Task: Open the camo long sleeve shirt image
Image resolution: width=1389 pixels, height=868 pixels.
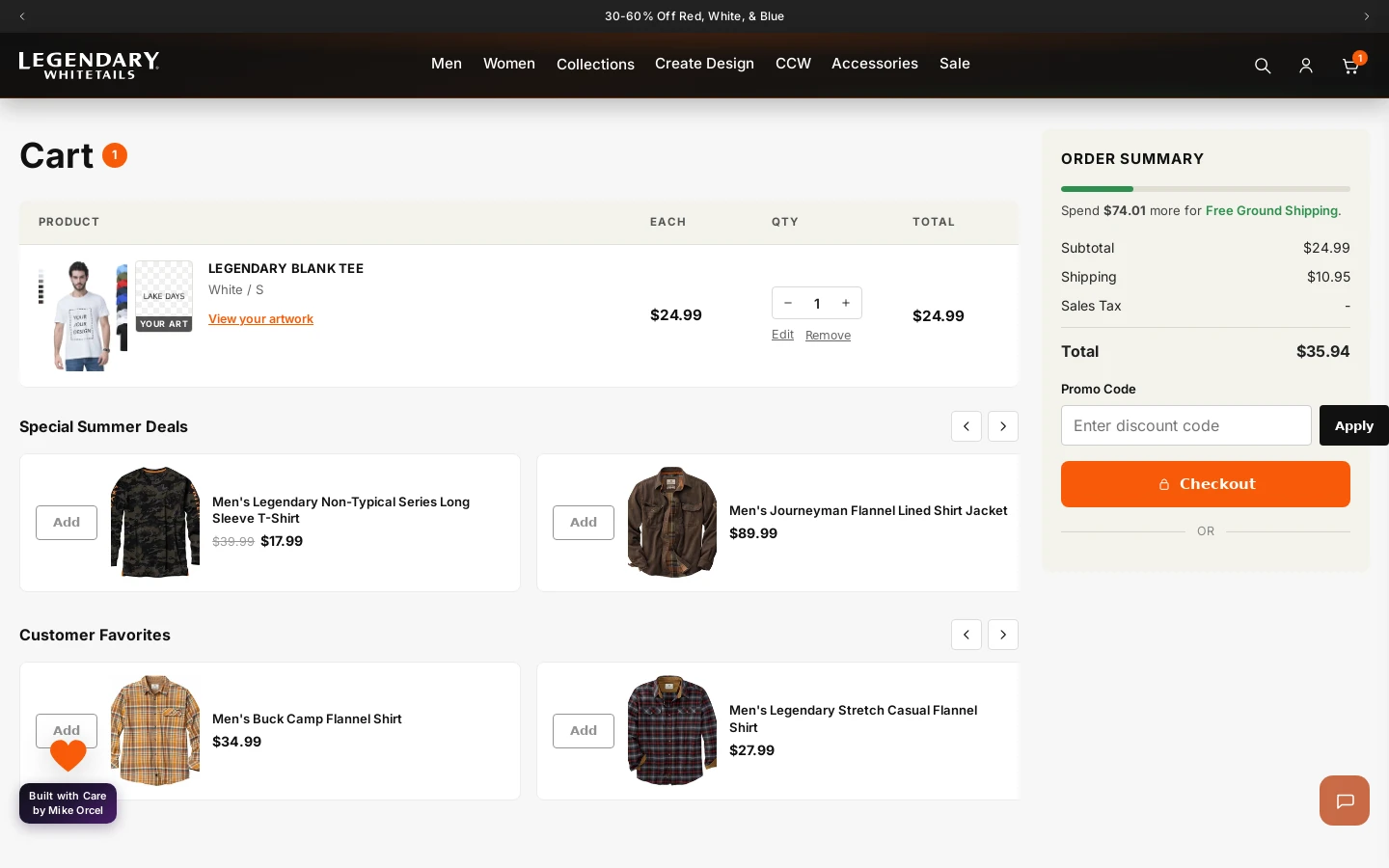Action: (x=155, y=523)
